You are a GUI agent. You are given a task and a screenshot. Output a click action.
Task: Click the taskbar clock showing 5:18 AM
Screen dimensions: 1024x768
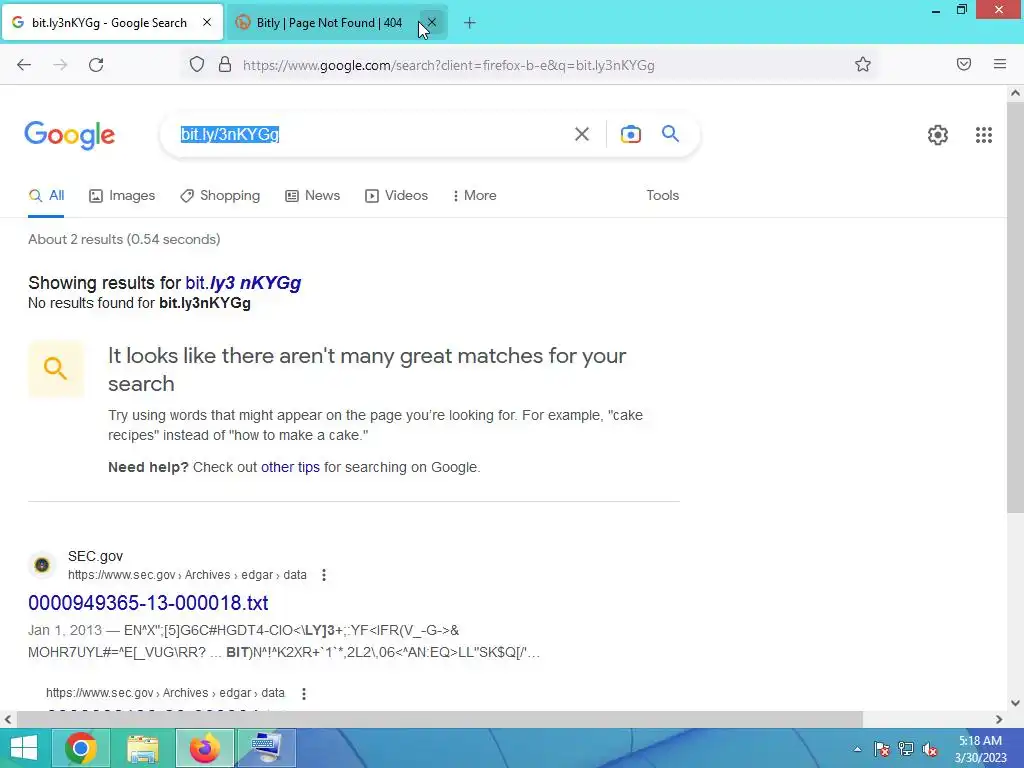(x=980, y=749)
